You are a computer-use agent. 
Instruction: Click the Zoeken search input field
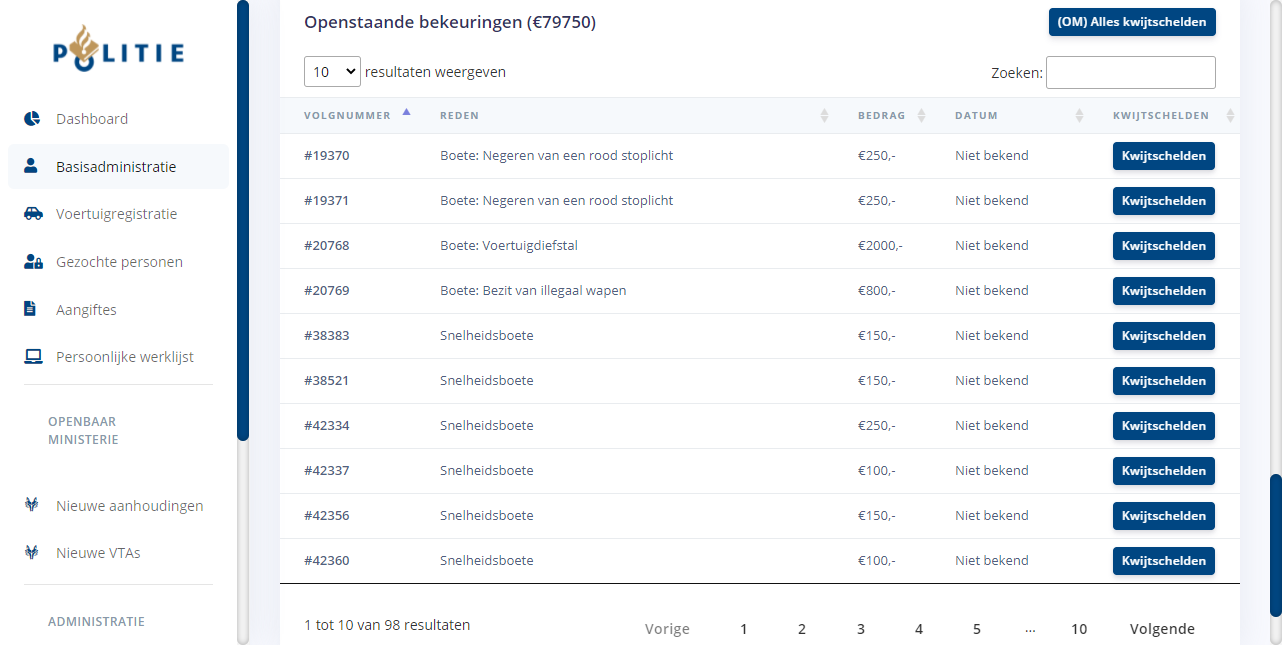(1130, 72)
